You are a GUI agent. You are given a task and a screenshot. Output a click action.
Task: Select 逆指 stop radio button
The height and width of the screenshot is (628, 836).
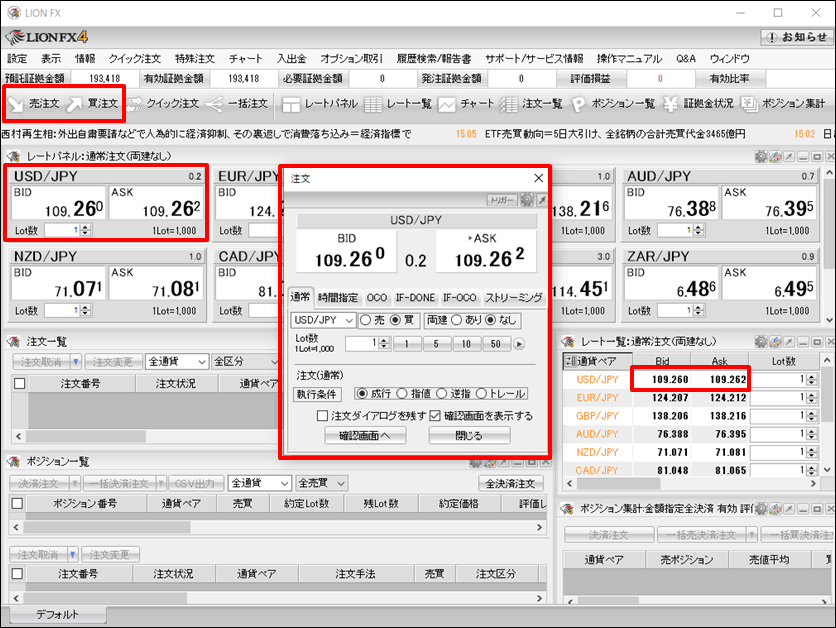(x=441, y=393)
